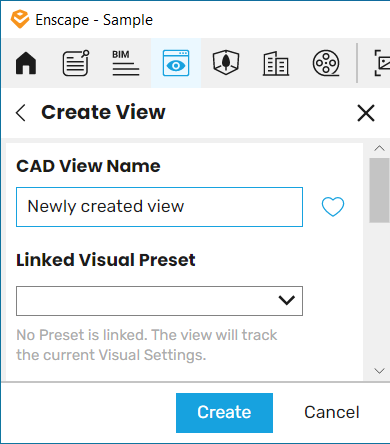Click the dropdown chevron arrow
The image size is (390, 444).
coord(287,300)
